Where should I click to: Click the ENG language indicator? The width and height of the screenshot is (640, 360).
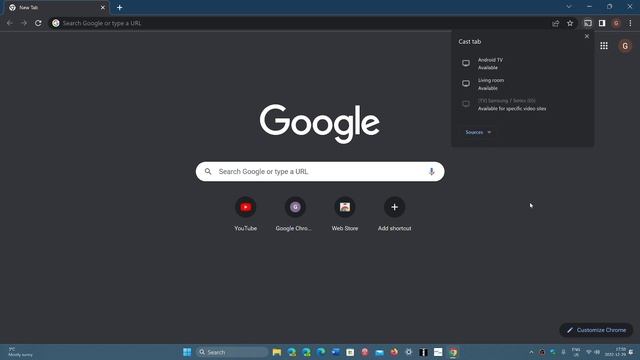576,352
